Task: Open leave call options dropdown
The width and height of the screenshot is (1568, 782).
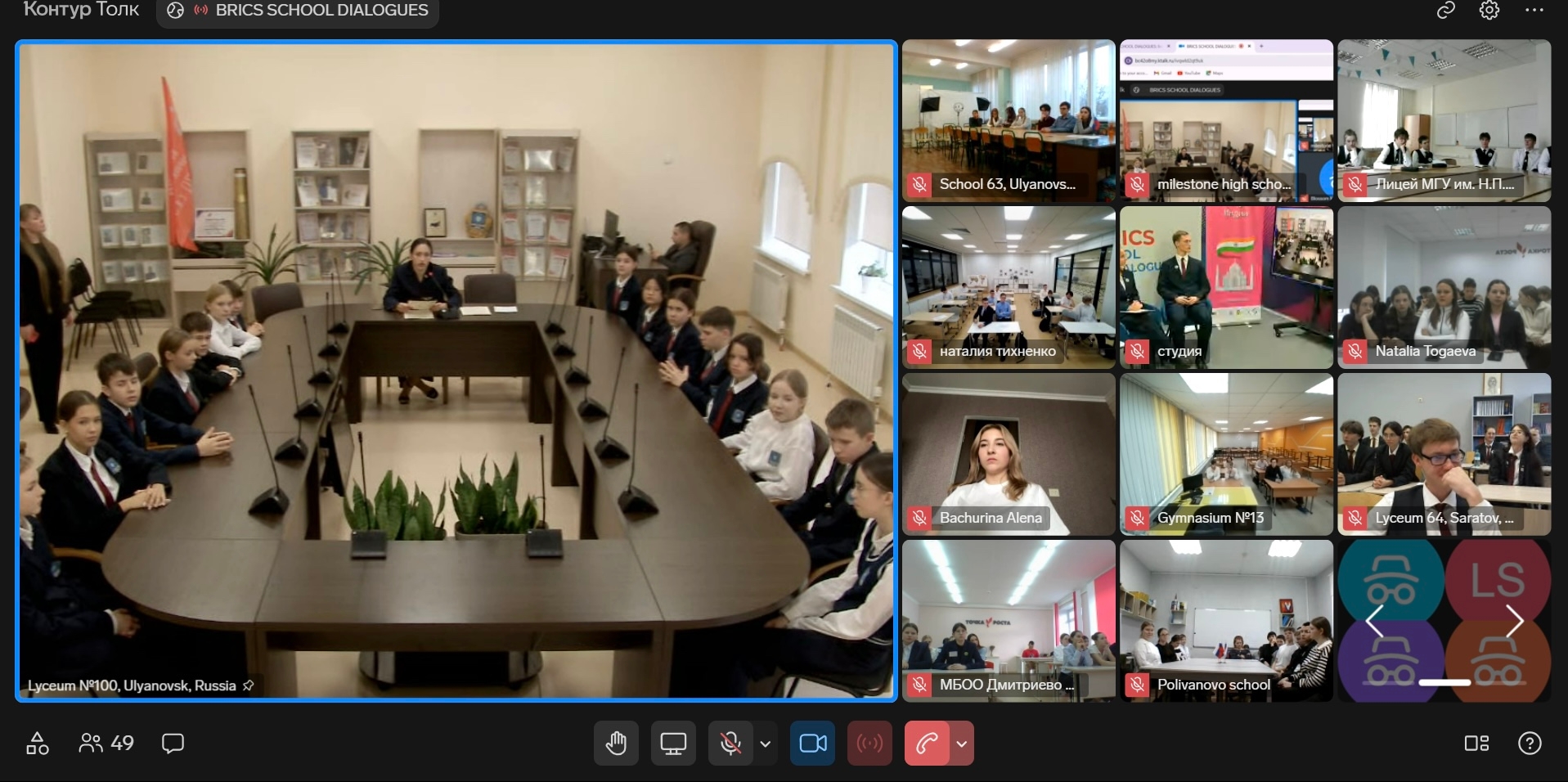Action: (962, 744)
